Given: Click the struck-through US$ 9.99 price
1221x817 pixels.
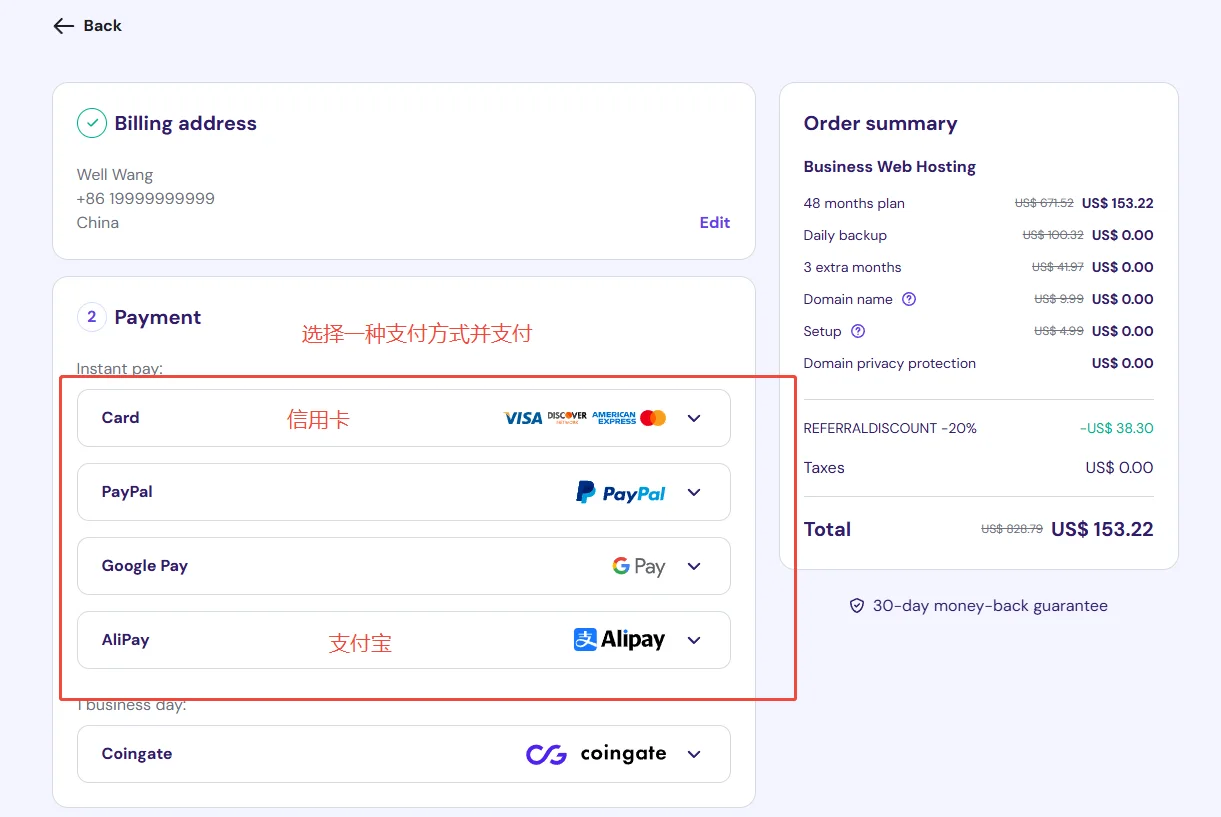Looking at the screenshot, I should click(1059, 299).
